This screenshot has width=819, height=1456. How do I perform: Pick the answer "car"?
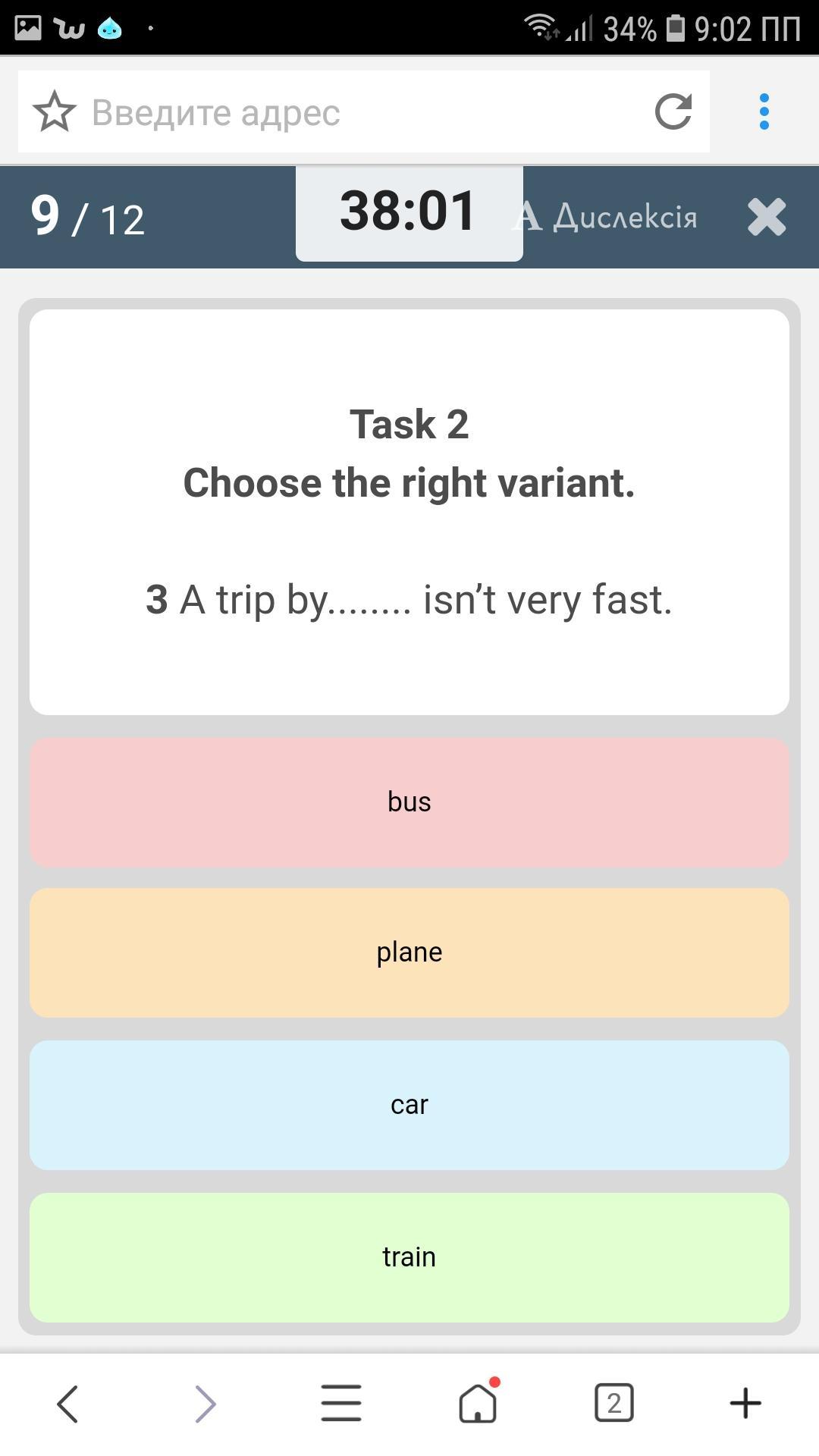409,1105
